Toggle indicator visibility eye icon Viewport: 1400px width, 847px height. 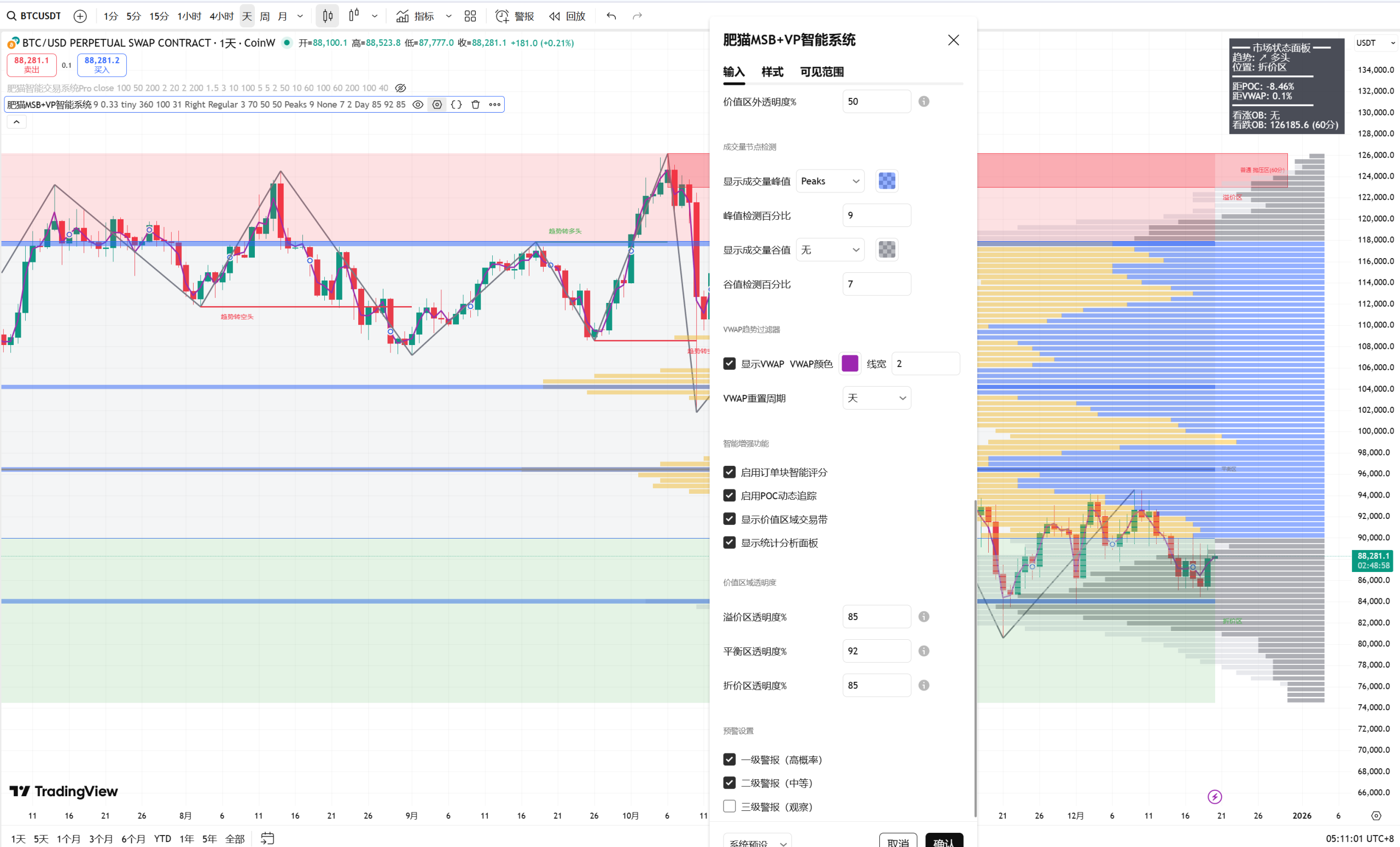click(418, 104)
